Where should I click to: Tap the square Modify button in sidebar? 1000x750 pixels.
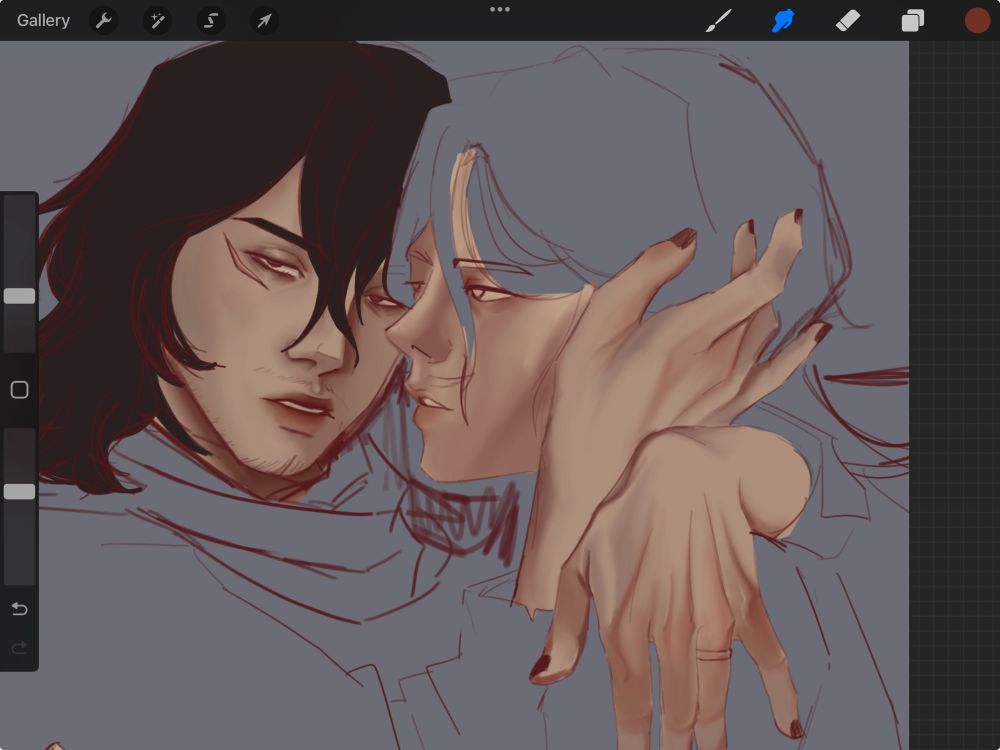(x=19, y=390)
